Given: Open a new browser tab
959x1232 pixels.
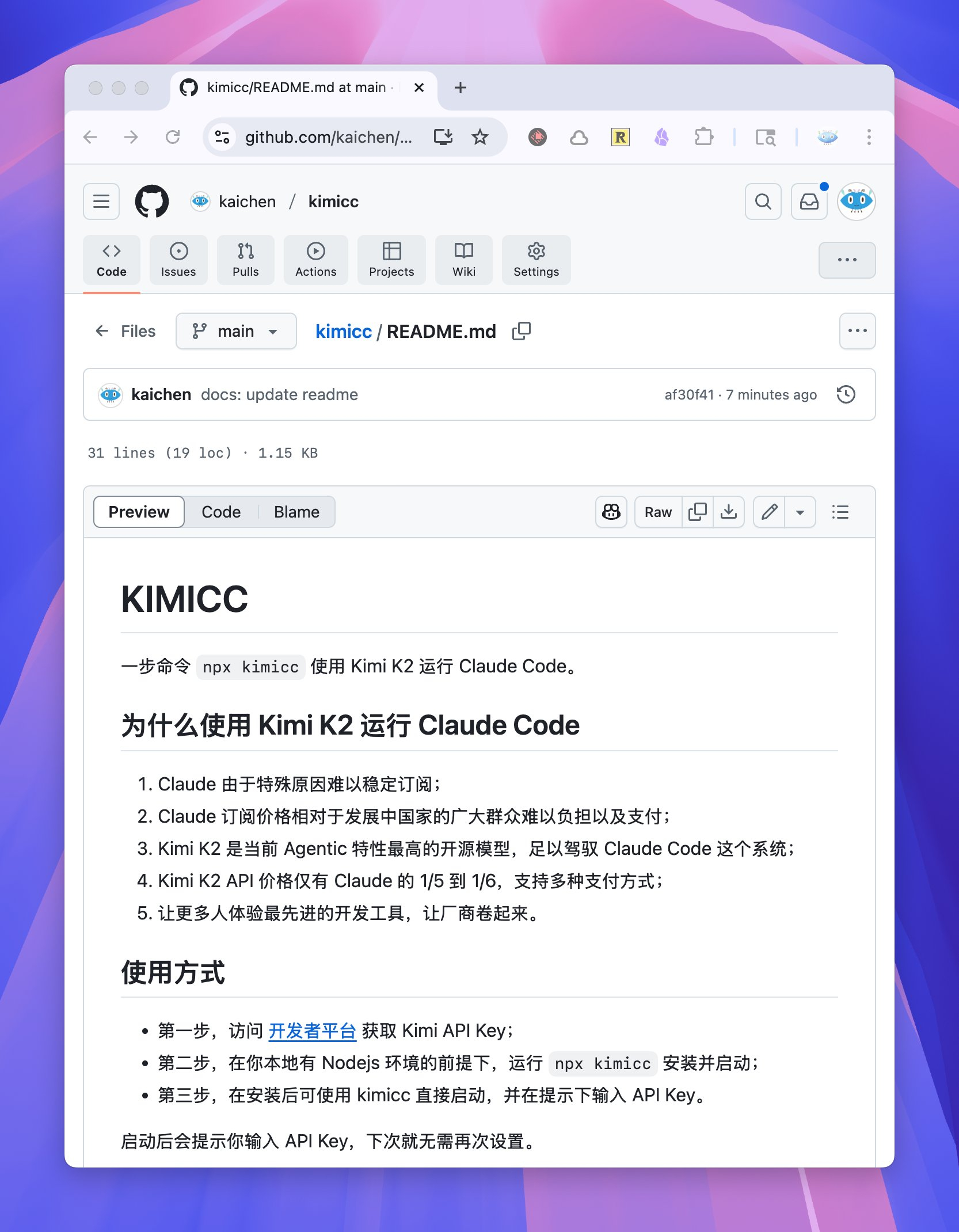Looking at the screenshot, I should pyautogui.click(x=460, y=88).
